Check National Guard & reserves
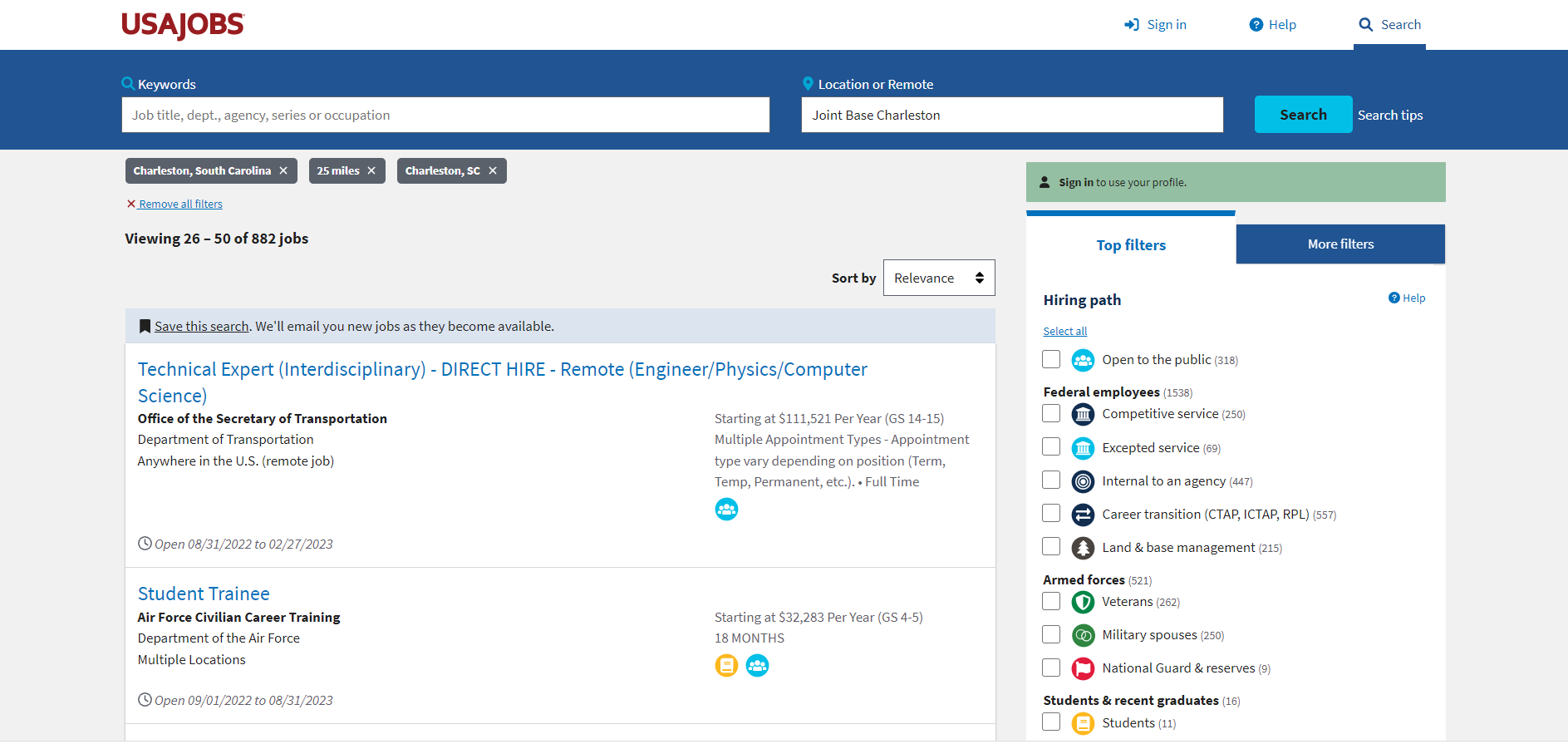 (x=1051, y=668)
